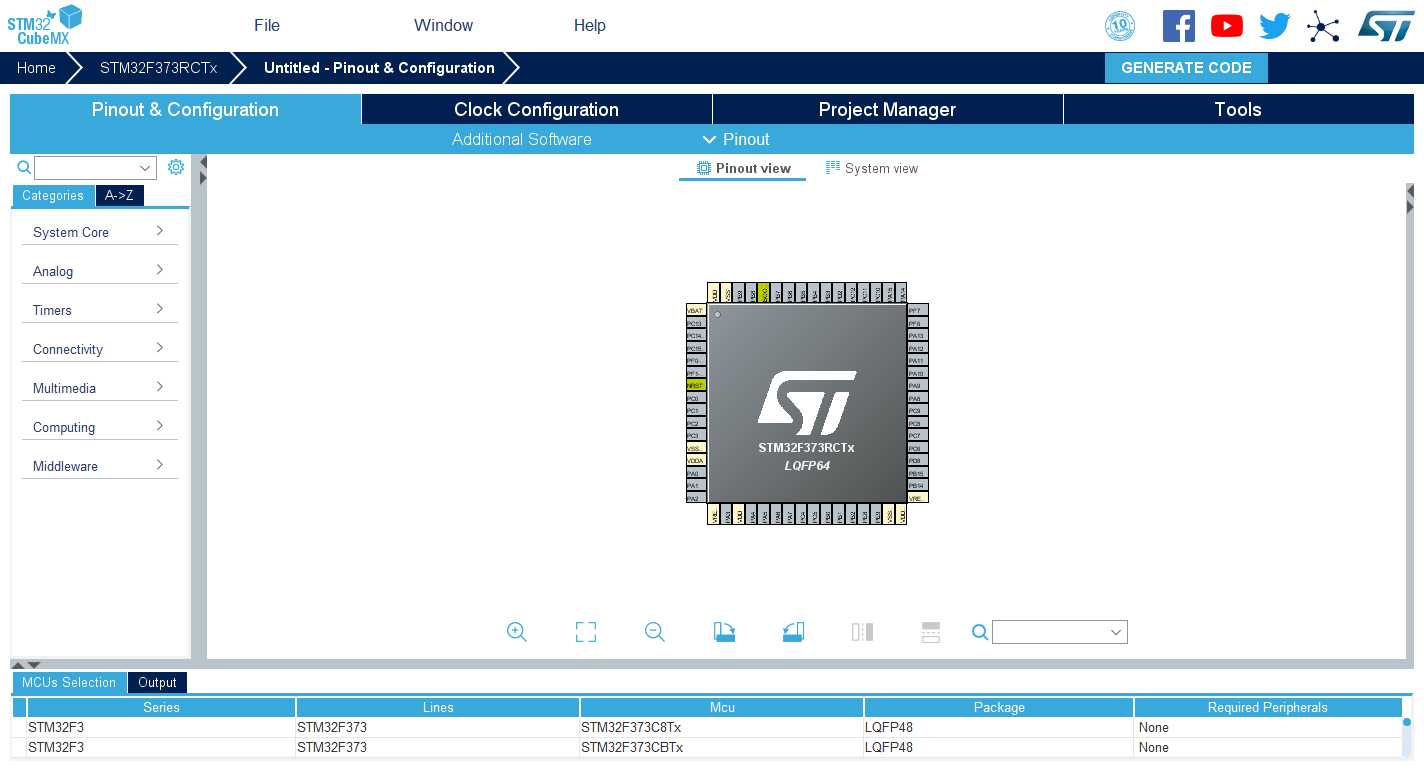Click the STM32F373RCTx chip body

[x=807, y=403]
